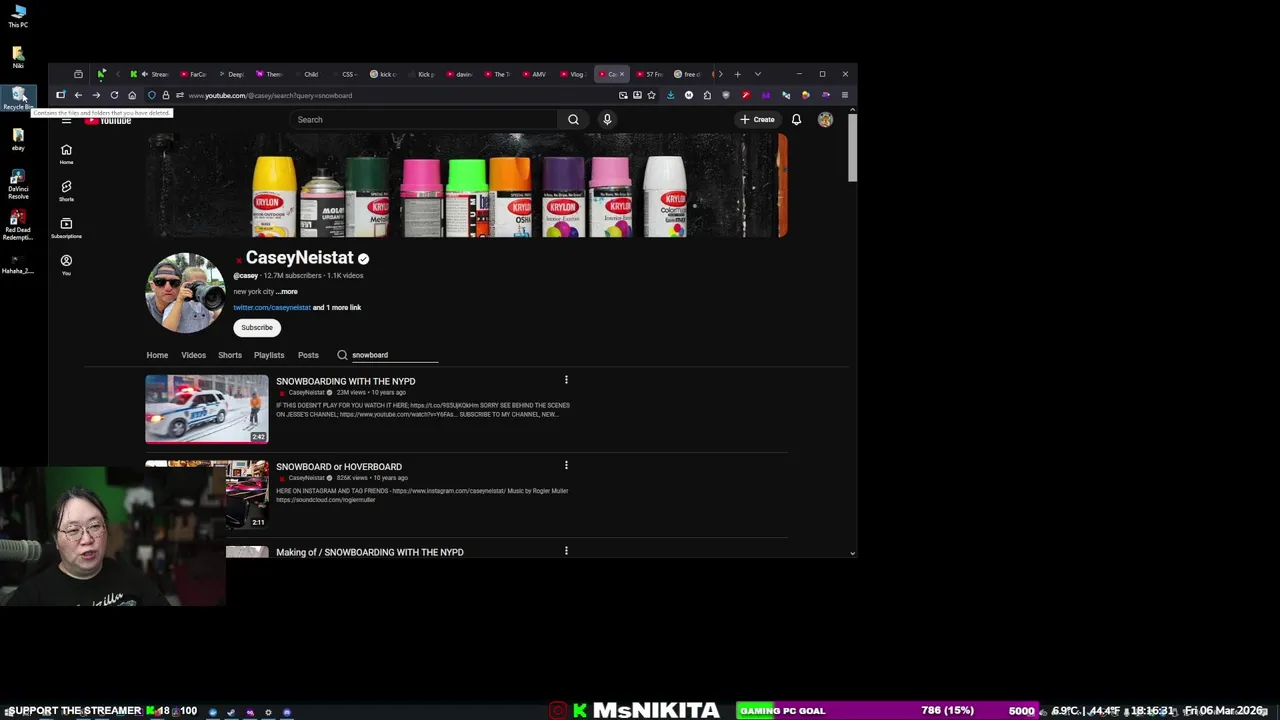Close the active Casey tab
1280x720 pixels.
point(622,74)
